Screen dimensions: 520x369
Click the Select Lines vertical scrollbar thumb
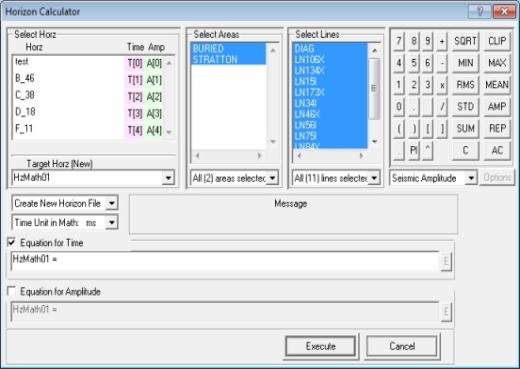[374, 89]
